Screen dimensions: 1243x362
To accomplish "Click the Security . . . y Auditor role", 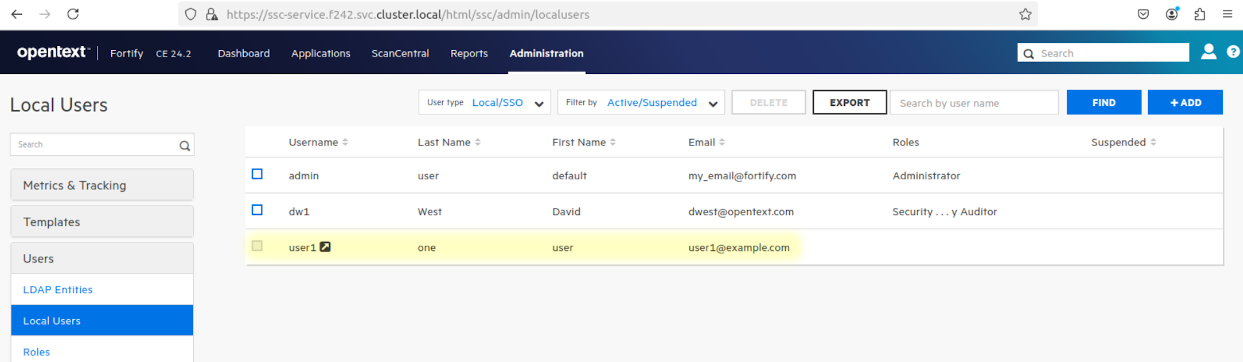I will [944, 212].
